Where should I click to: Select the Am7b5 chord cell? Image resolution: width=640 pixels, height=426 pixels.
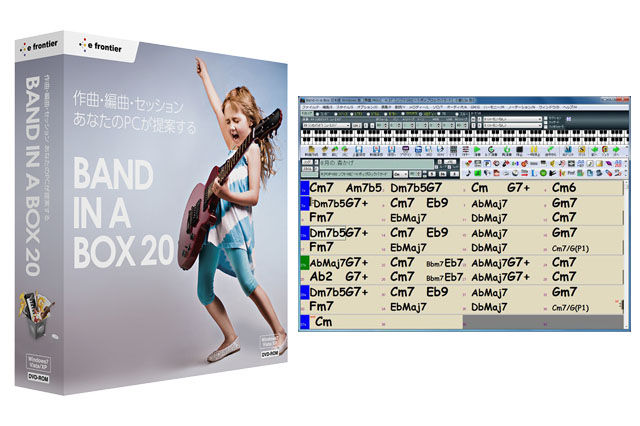(x=364, y=188)
